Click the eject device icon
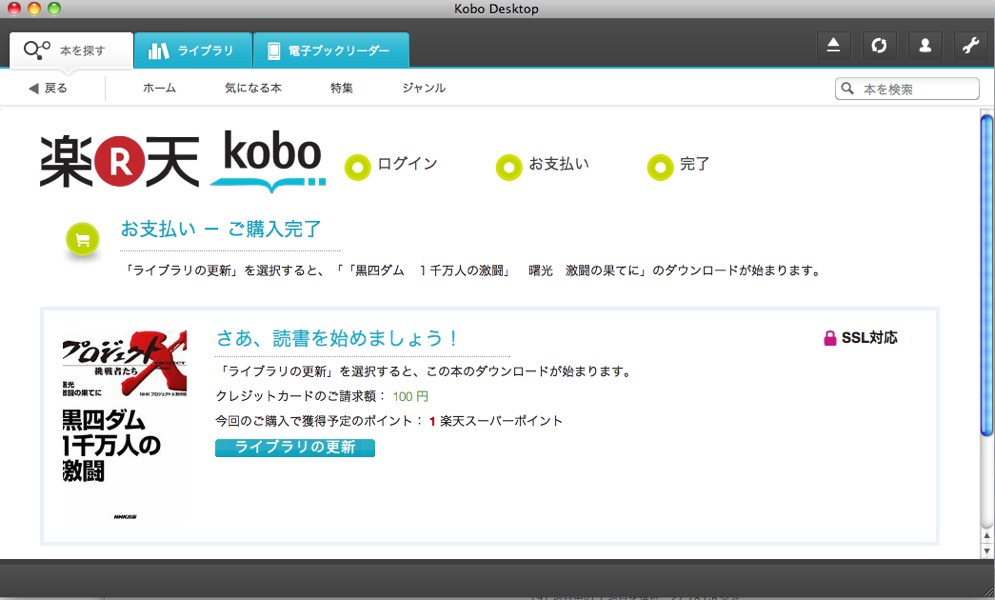Viewport: 995px width, 600px height. click(833, 46)
